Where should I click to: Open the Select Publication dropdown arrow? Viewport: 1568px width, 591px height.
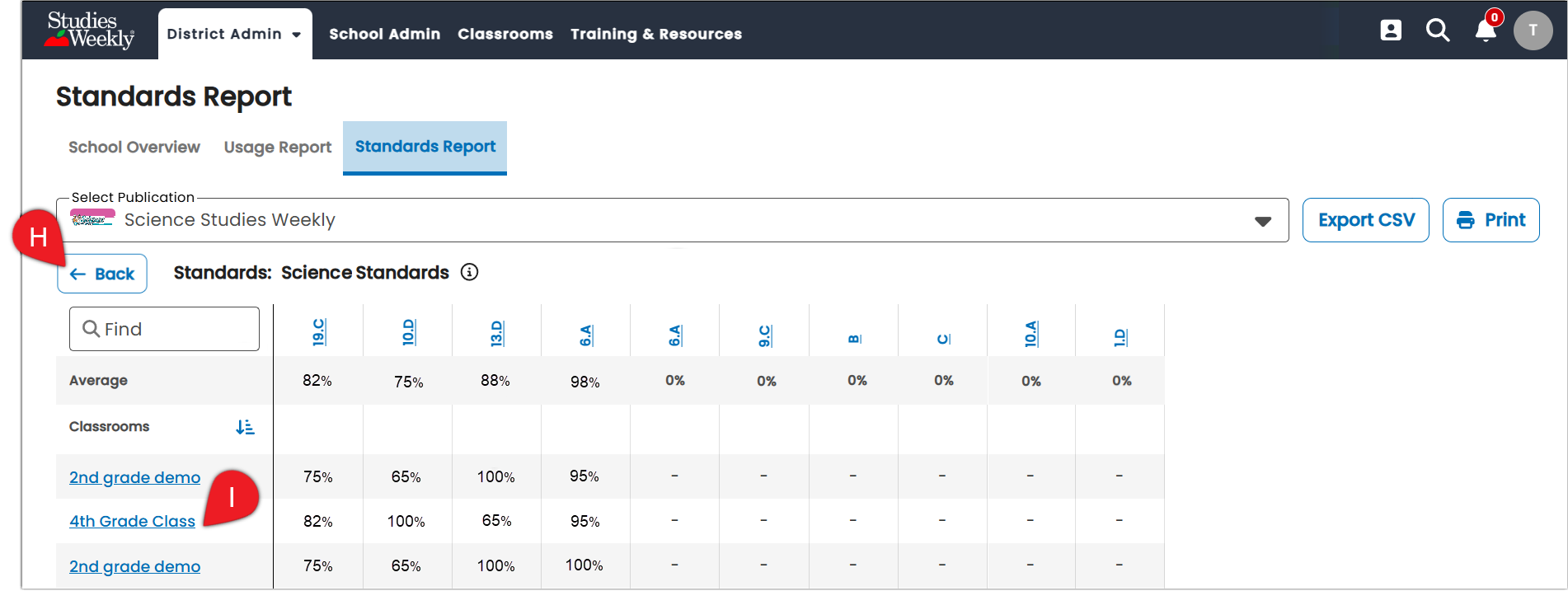coord(1262,221)
